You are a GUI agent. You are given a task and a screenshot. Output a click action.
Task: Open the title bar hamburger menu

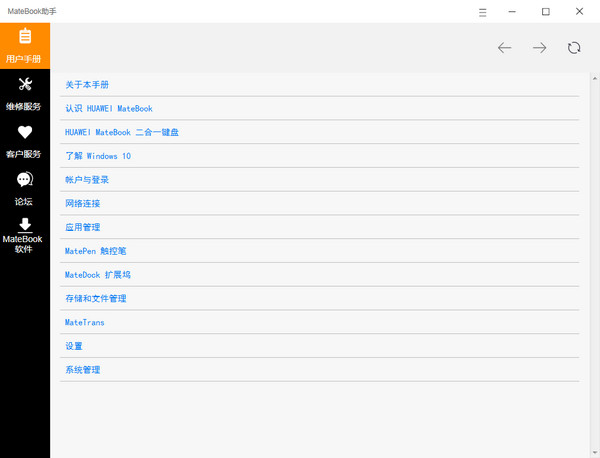pyautogui.click(x=483, y=12)
